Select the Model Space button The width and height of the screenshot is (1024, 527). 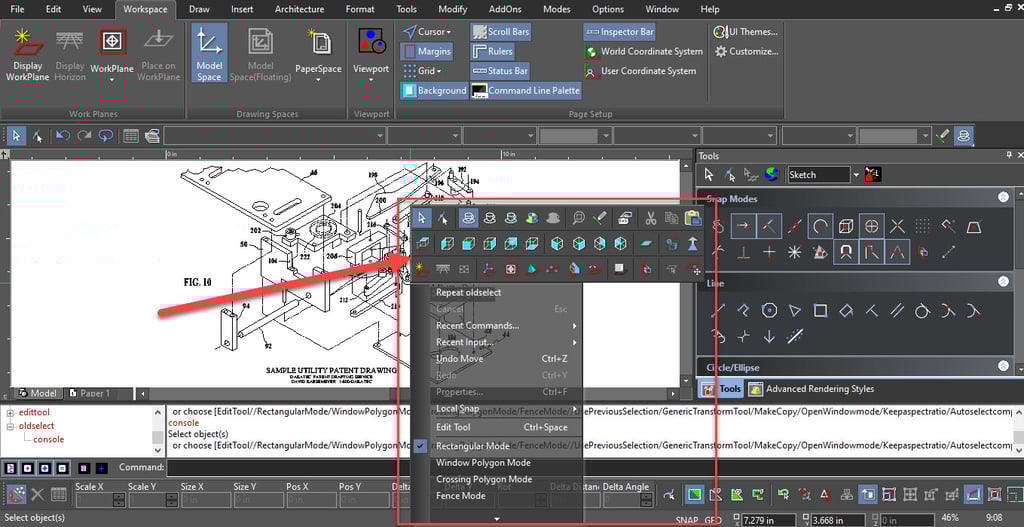(209, 55)
